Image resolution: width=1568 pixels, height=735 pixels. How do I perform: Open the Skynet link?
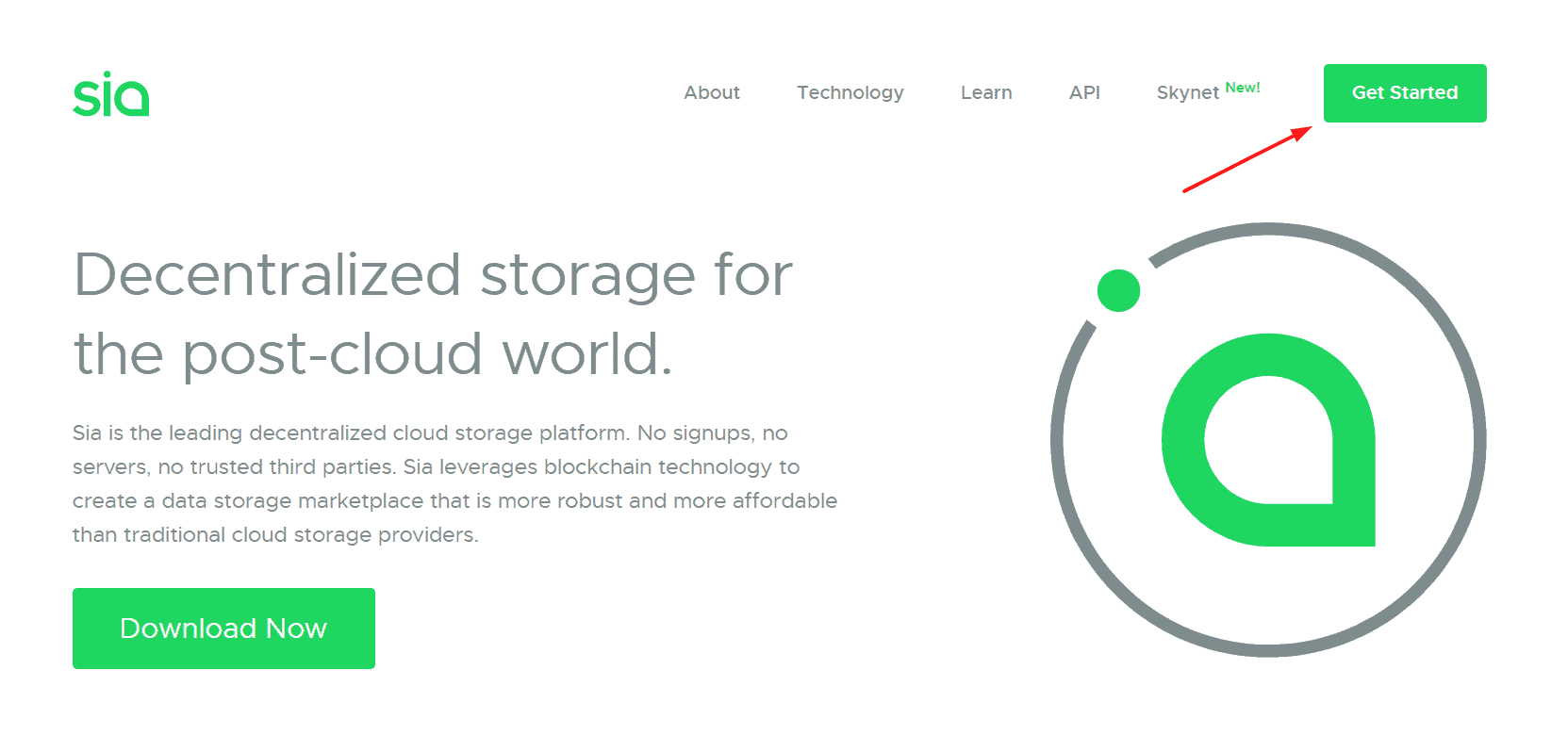coord(1187,92)
